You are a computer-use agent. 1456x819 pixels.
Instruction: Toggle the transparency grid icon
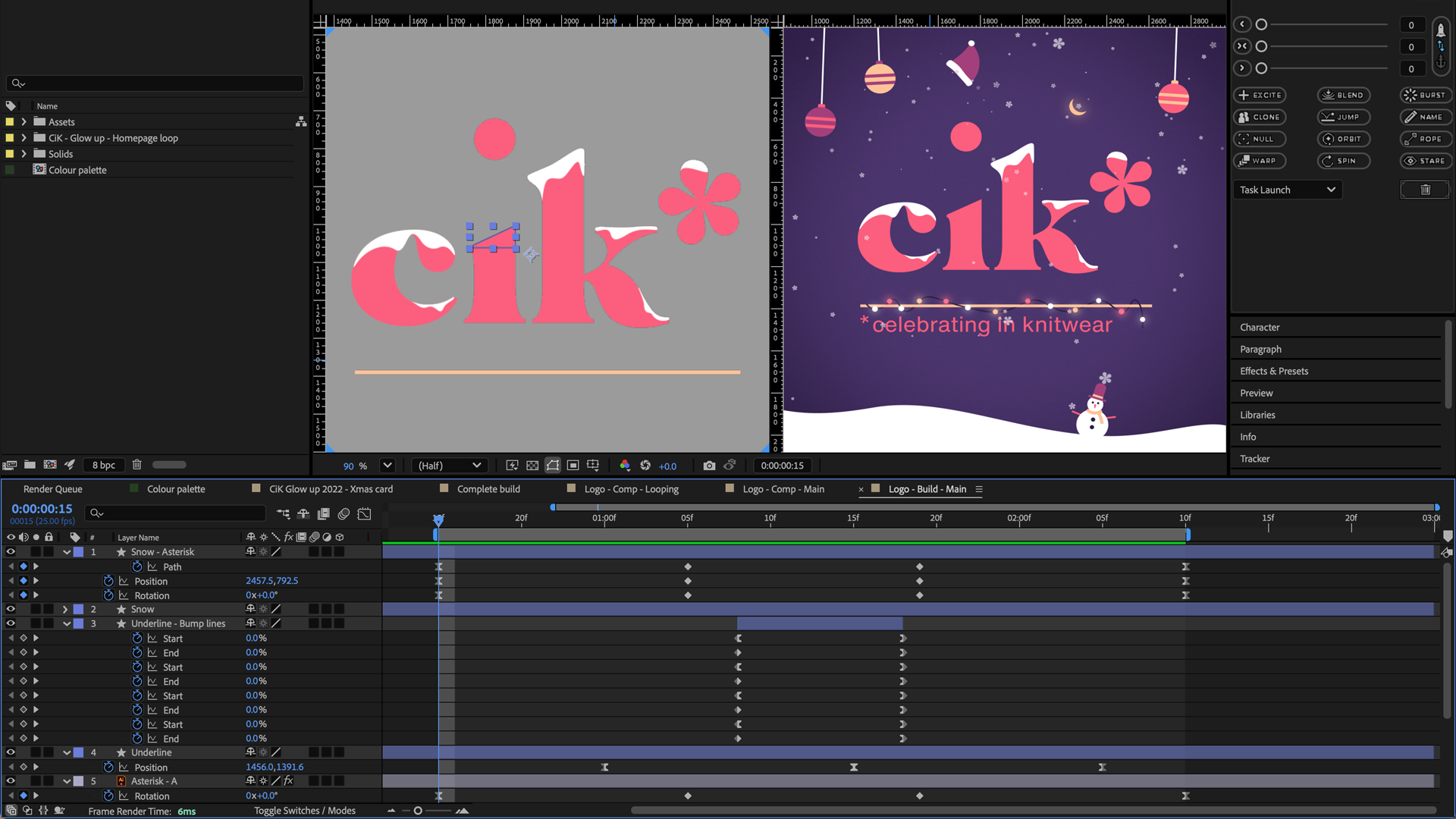[532, 466]
